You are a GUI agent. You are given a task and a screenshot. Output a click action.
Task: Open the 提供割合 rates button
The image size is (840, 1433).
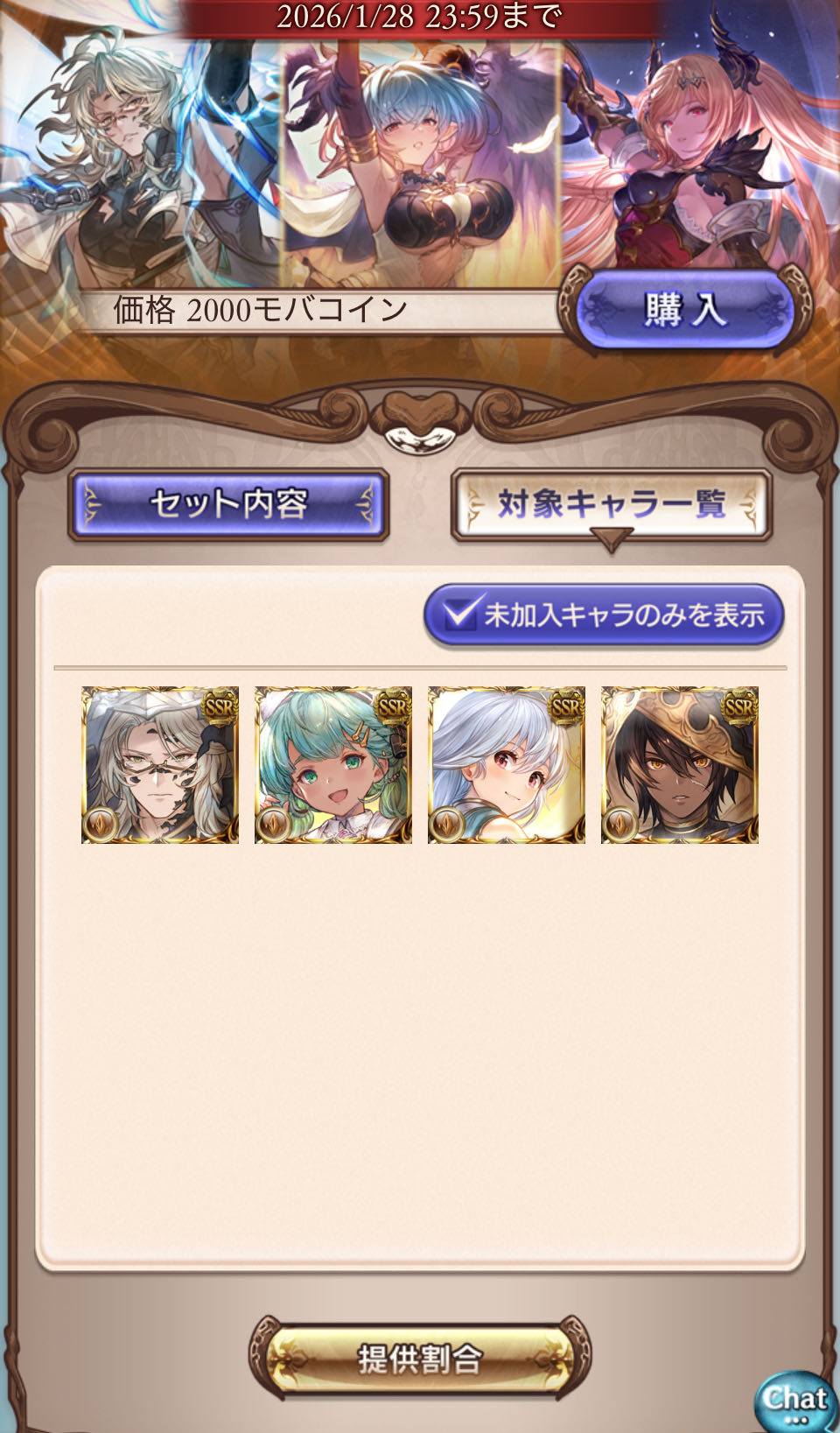coord(420,1359)
